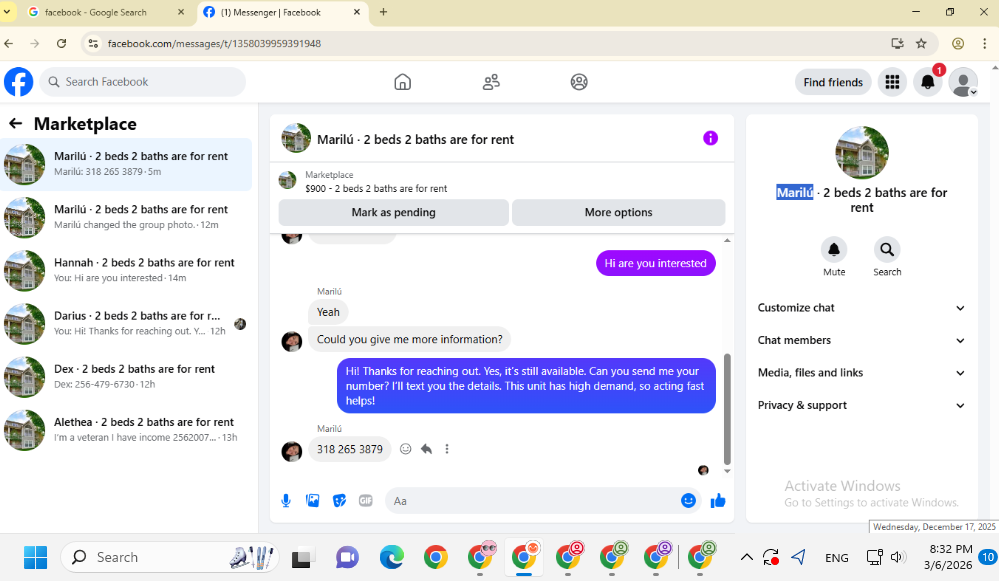Open conversation information purple icon
This screenshot has height=581, width=999.
pos(710,138)
